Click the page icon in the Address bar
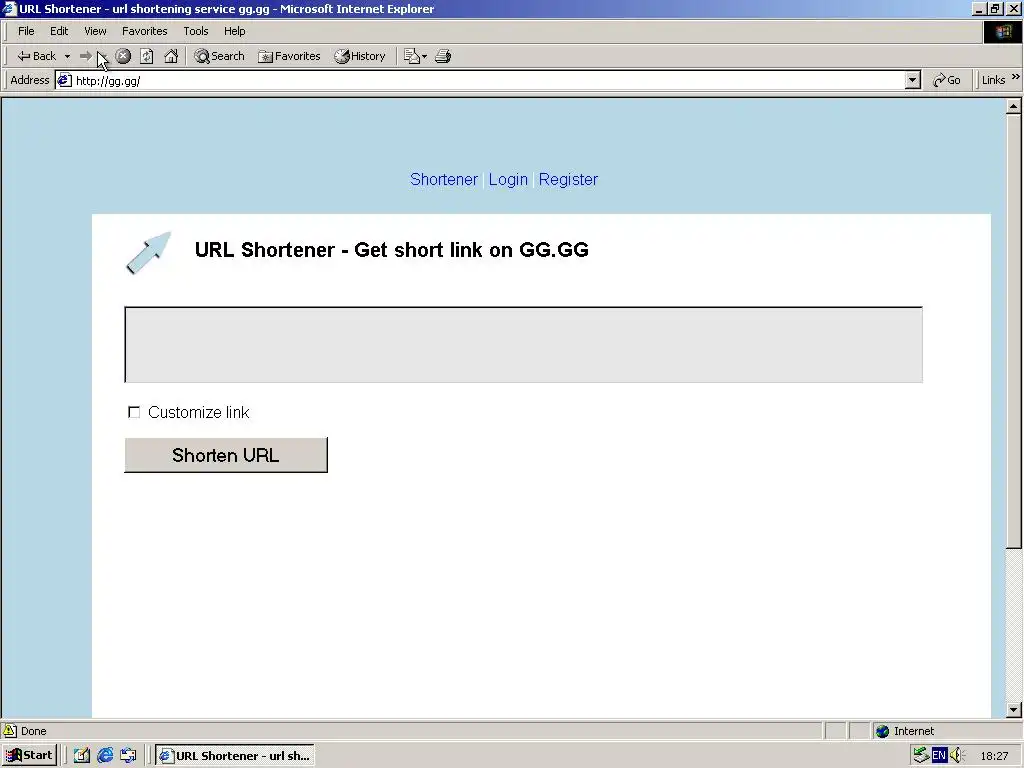The image size is (1024, 768). [64, 80]
